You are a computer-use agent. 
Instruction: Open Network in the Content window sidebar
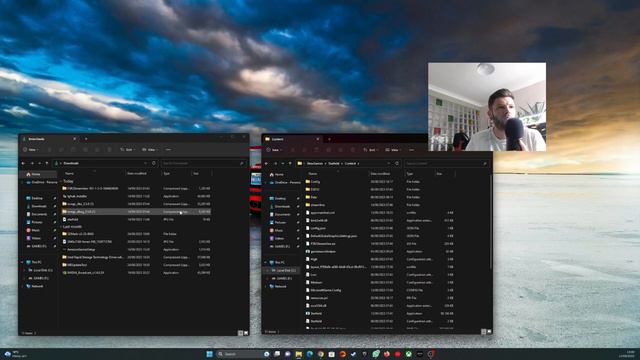[278, 287]
